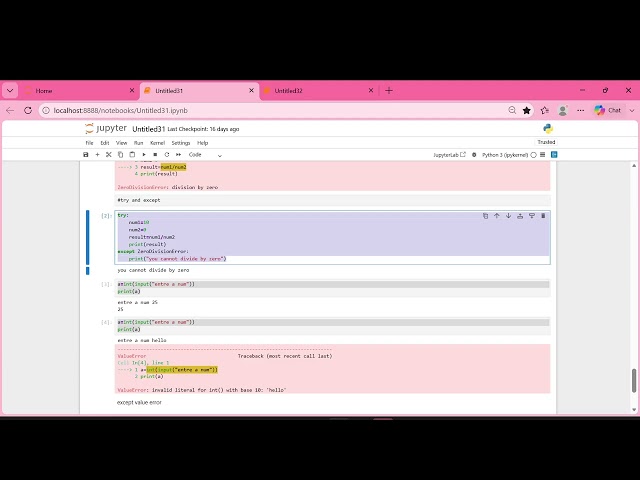This screenshot has width=640, height=480.
Task: Open the Help menu
Action: (202, 143)
